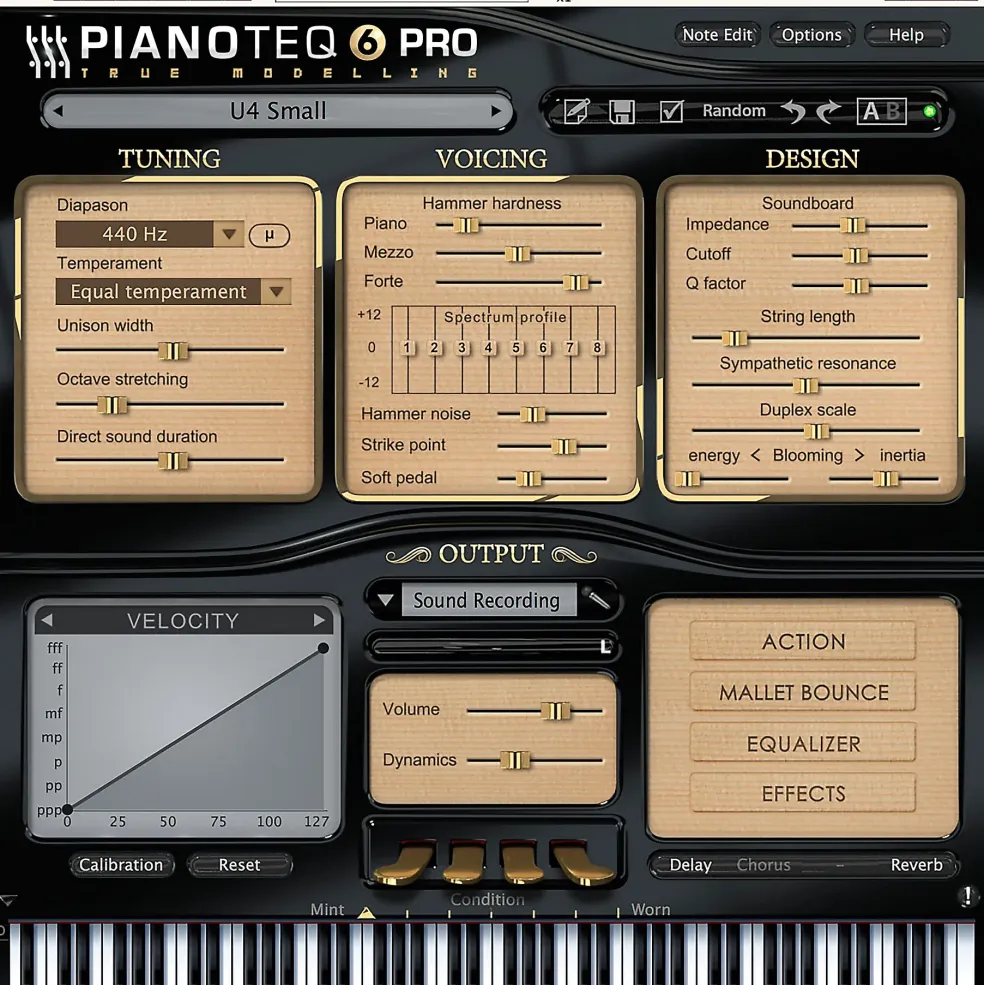Viewport: 984px width, 985px height.
Task: Click the edit preset pencil icon
Action: [577, 111]
